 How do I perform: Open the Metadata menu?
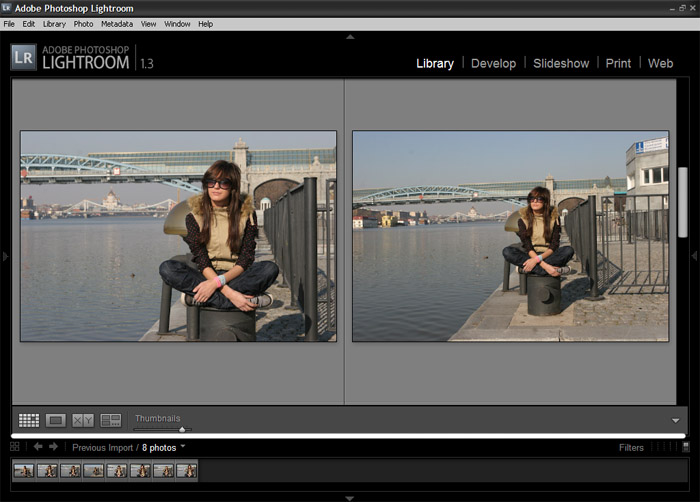116,23
